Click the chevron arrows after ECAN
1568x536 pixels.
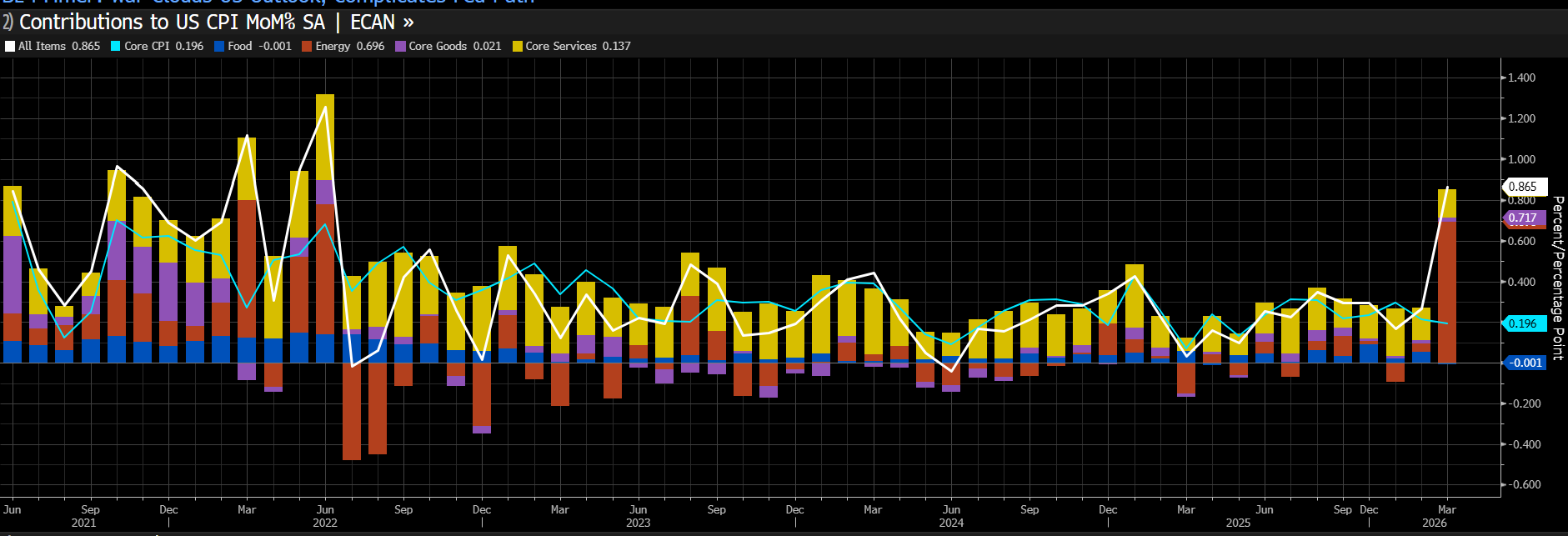[408, 23]
